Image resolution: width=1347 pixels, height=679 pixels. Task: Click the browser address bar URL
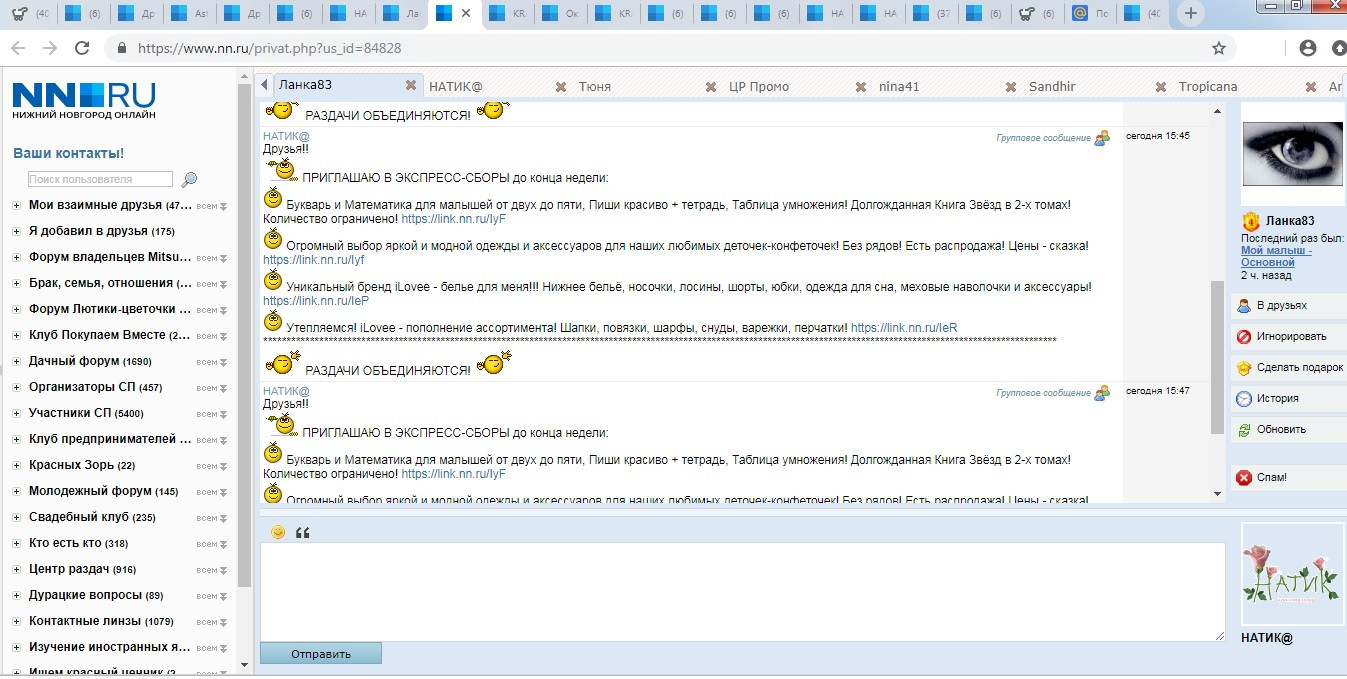coord(270,48)
